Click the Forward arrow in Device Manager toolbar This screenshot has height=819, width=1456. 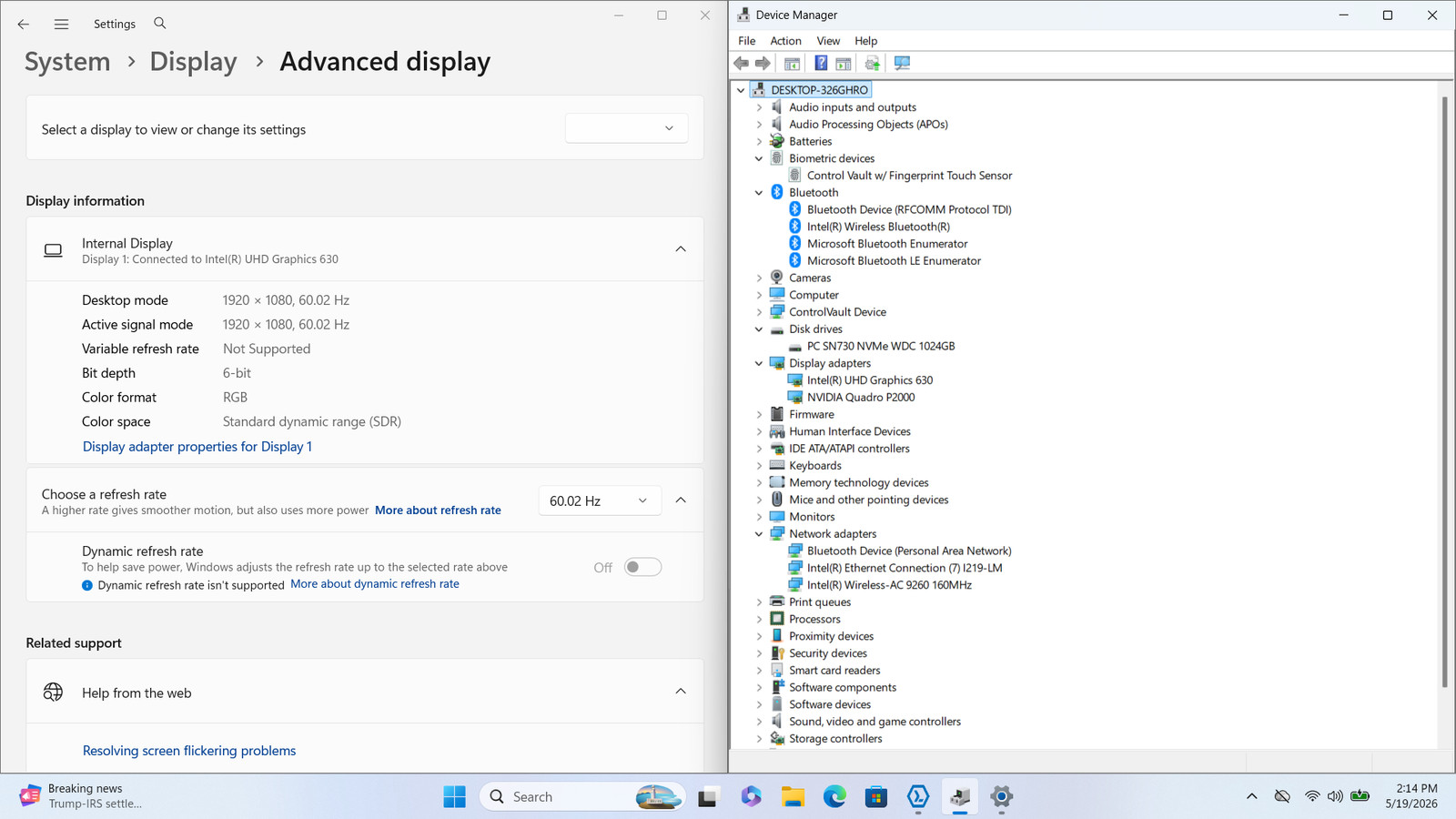(x=763, y=63)
